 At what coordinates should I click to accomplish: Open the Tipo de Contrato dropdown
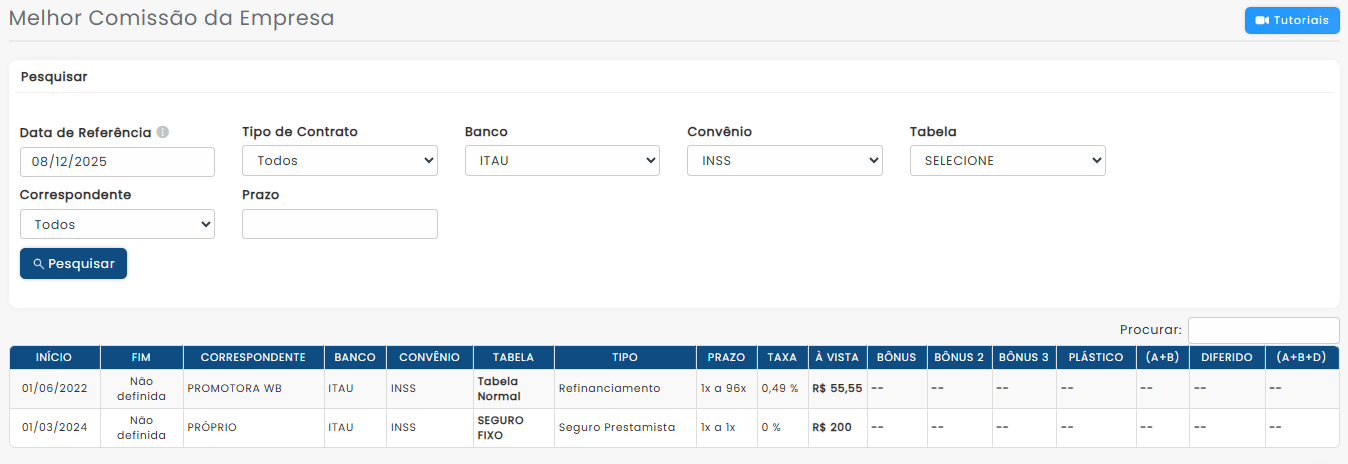339,161
